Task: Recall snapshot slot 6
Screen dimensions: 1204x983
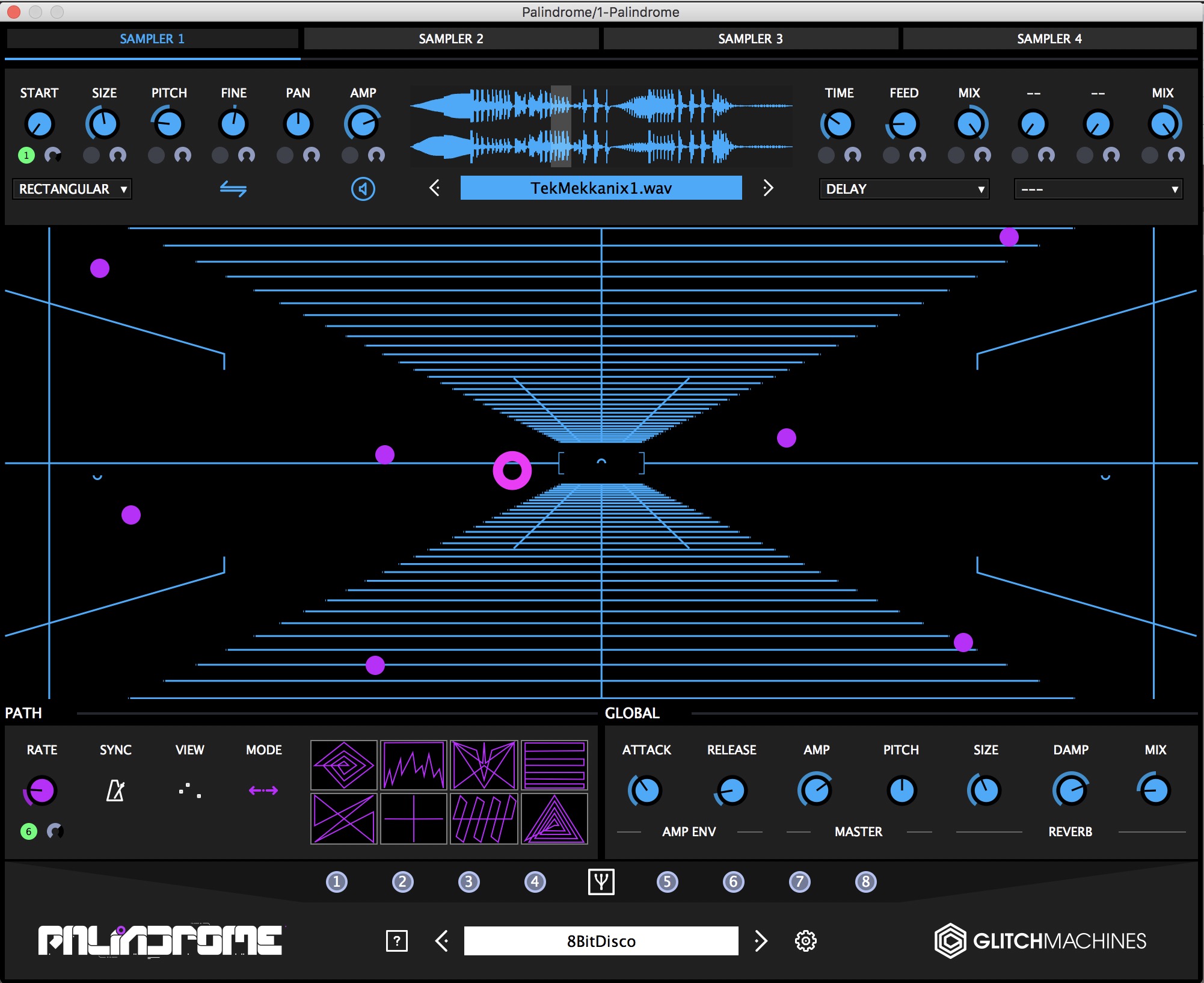Action: (734, 882)
